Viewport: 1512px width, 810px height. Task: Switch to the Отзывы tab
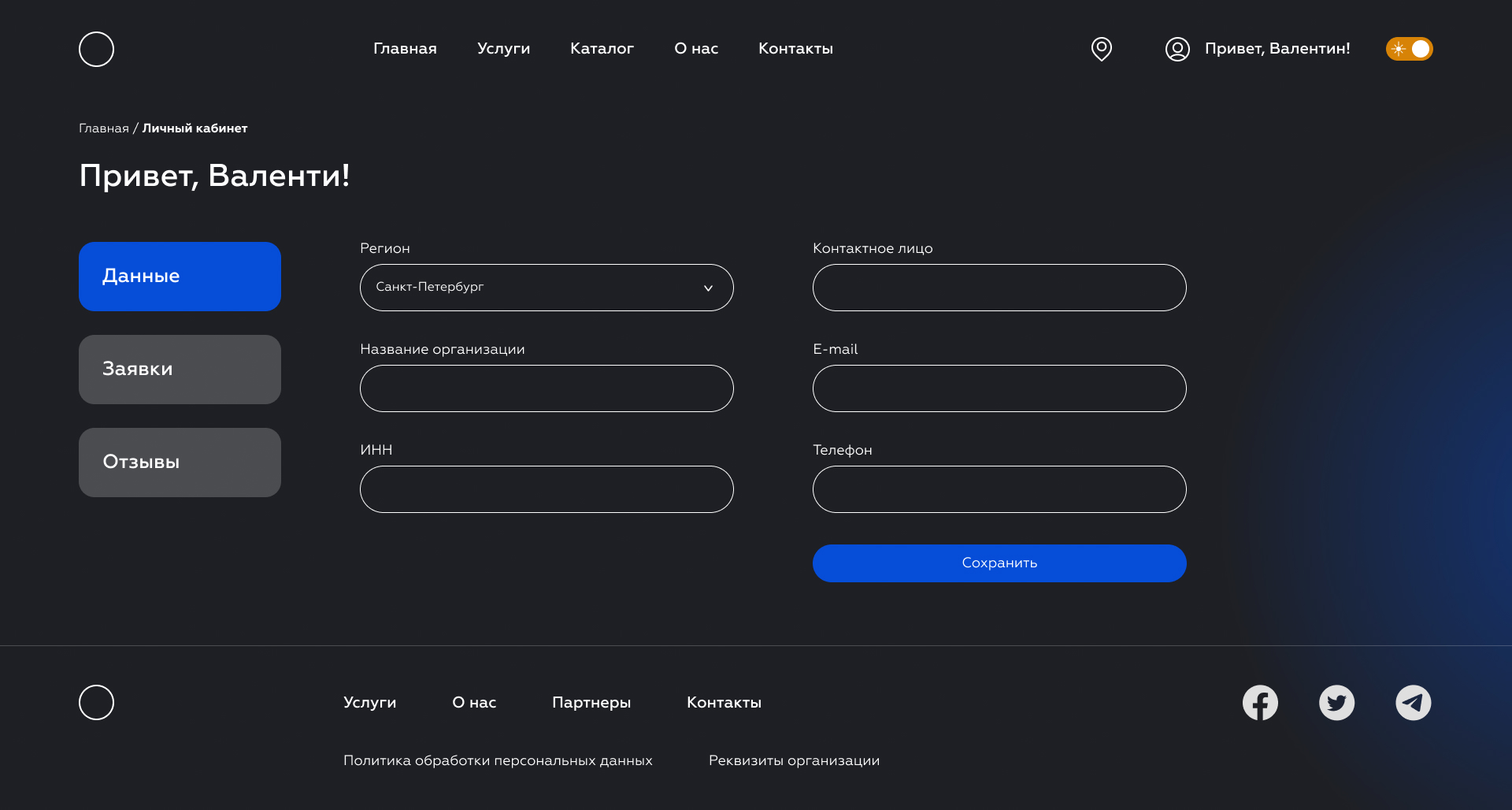pyautogui.click(x=180, y=463)
